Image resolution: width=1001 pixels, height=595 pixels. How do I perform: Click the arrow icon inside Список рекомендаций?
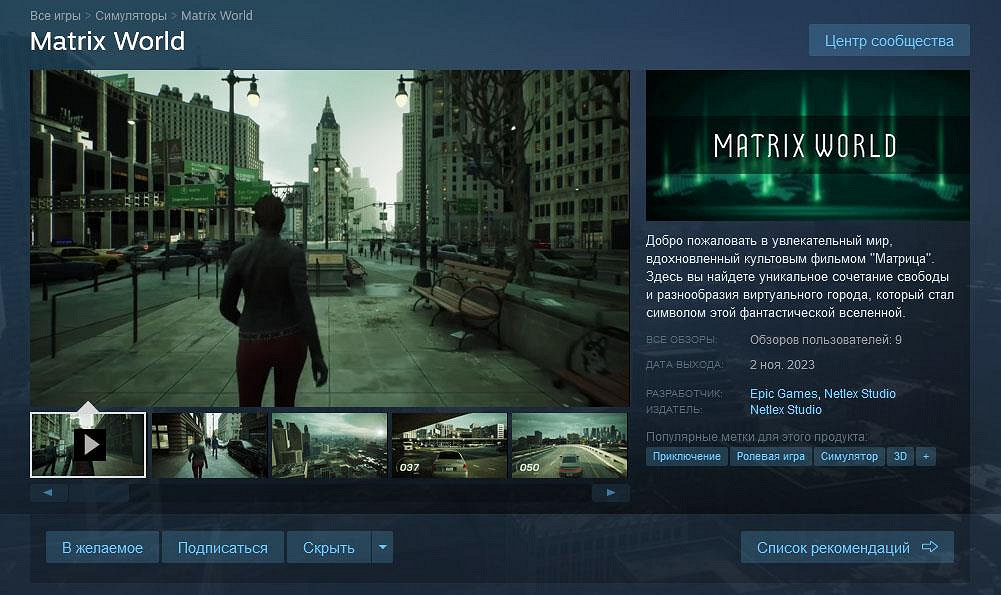[931, 546]
